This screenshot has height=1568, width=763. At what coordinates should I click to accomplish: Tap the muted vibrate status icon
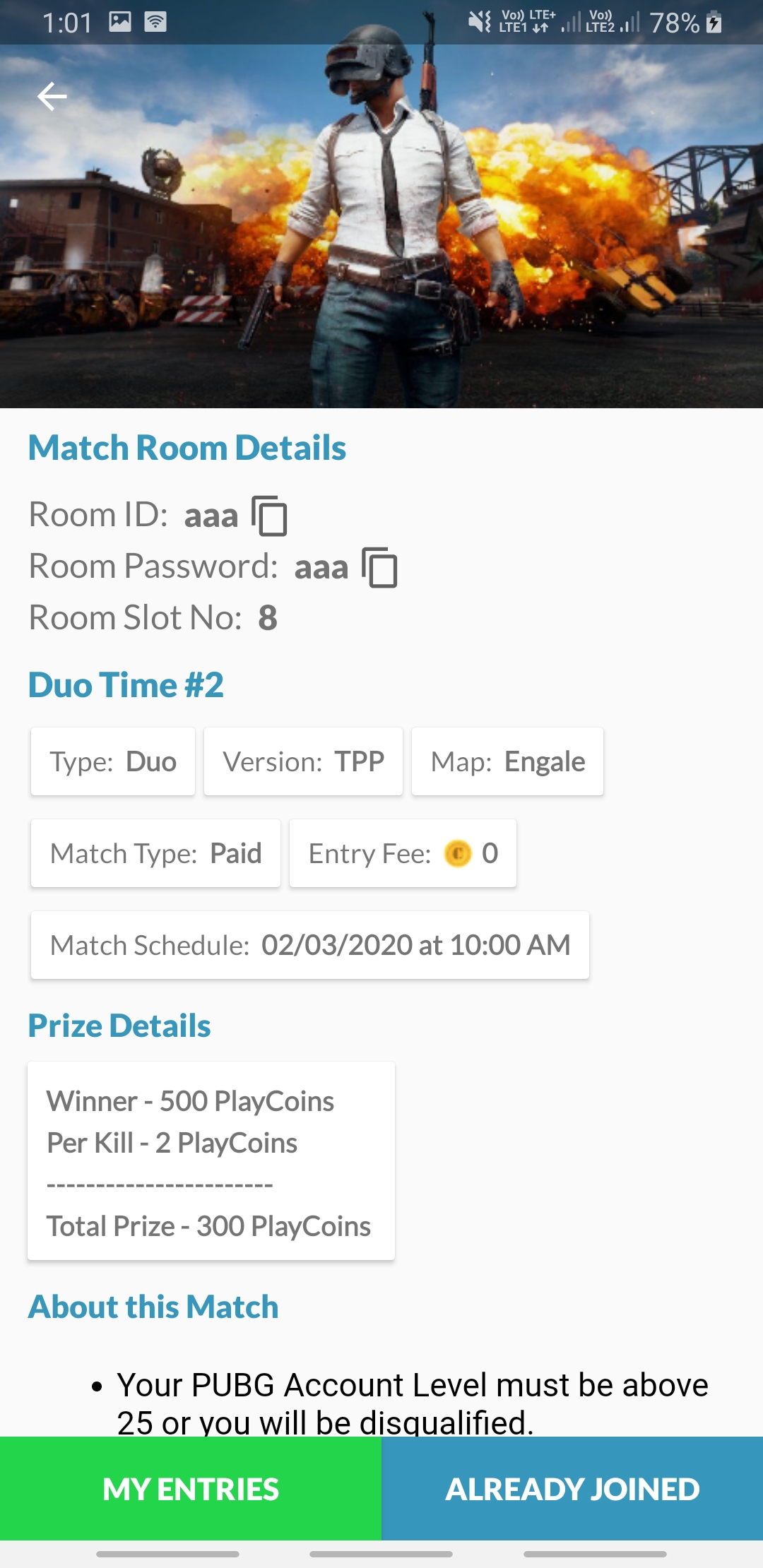point(480,22)
